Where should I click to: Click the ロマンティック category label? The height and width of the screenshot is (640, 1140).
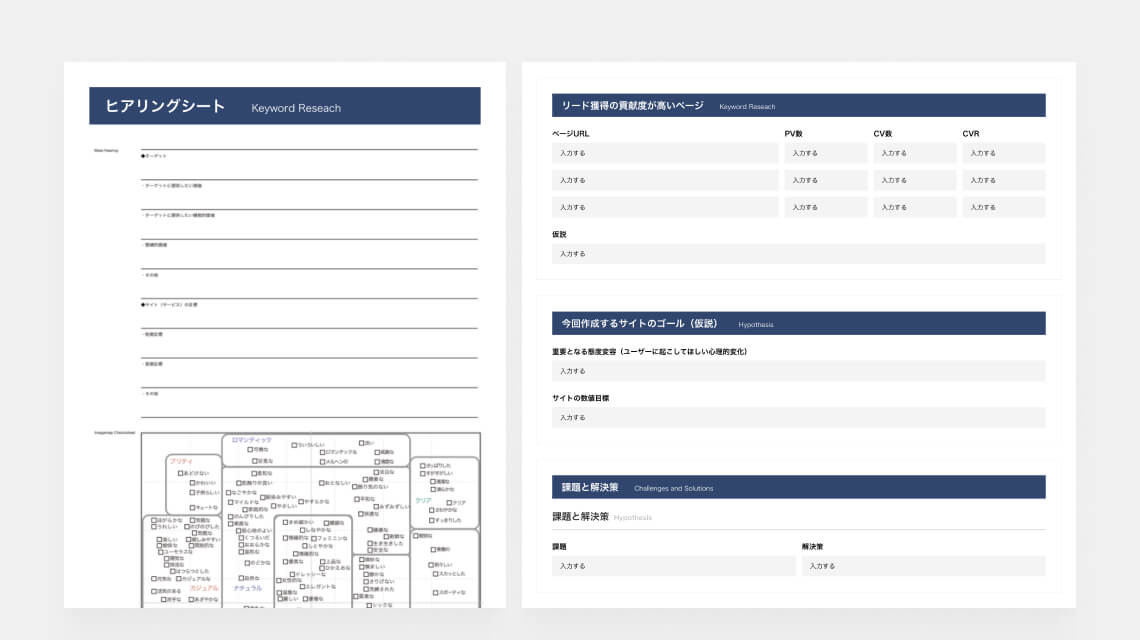pos(252,440)
